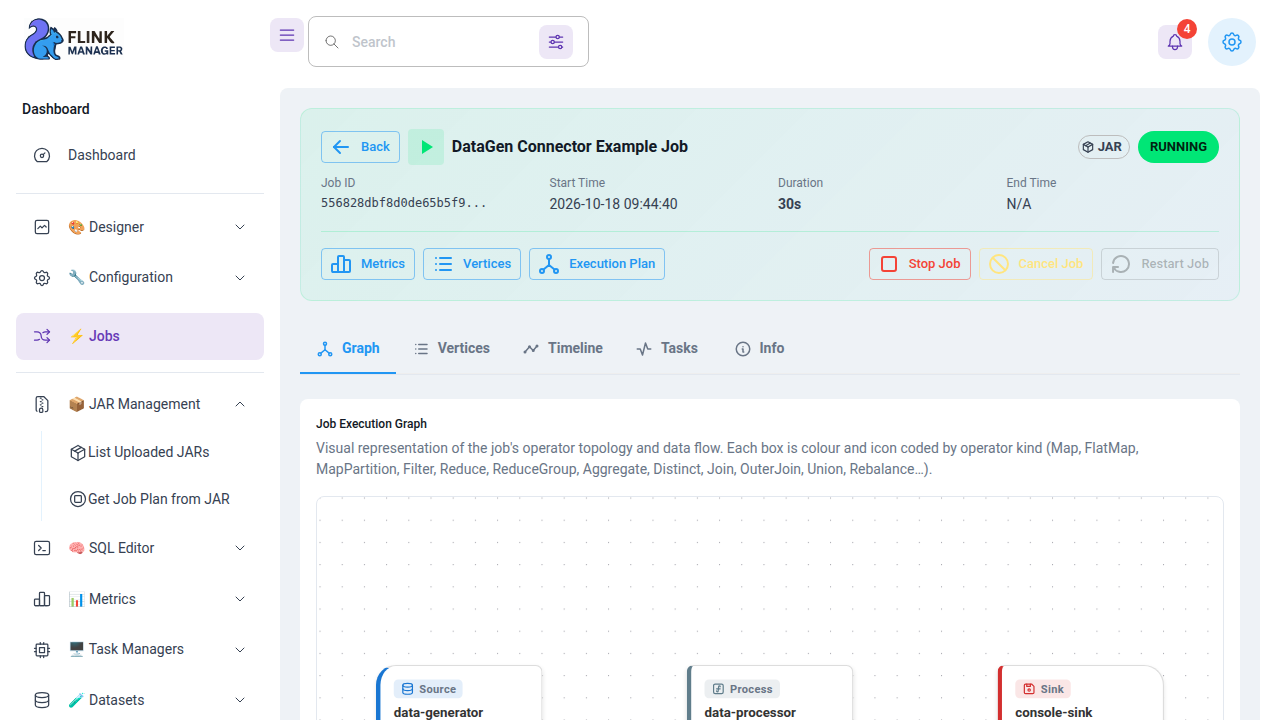Click the SQL Editor terminal icon
1280x720 pixels.
pos(42,548)
